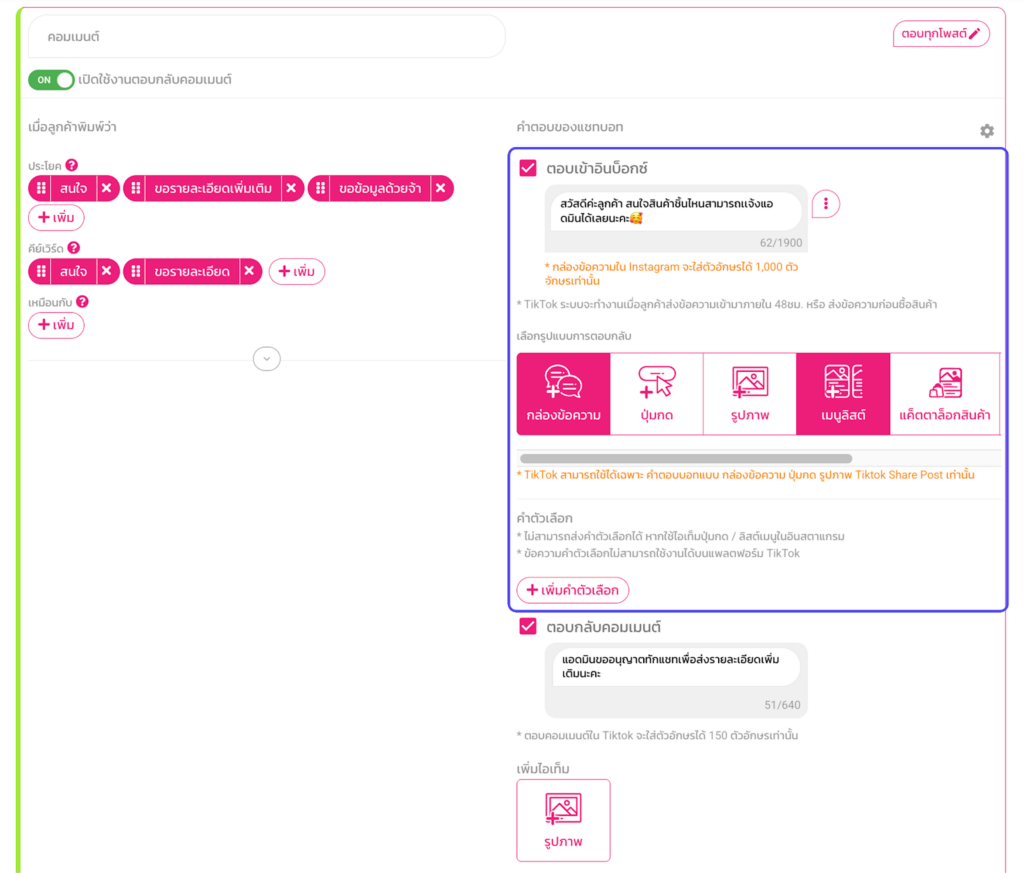Select the รูปภาพ reply format

(749, 394)
